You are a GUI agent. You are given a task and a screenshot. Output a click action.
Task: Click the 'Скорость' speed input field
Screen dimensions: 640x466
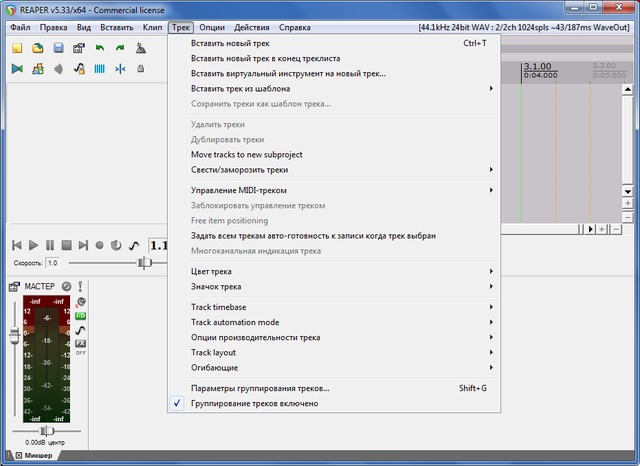click(x=52, y=262)
